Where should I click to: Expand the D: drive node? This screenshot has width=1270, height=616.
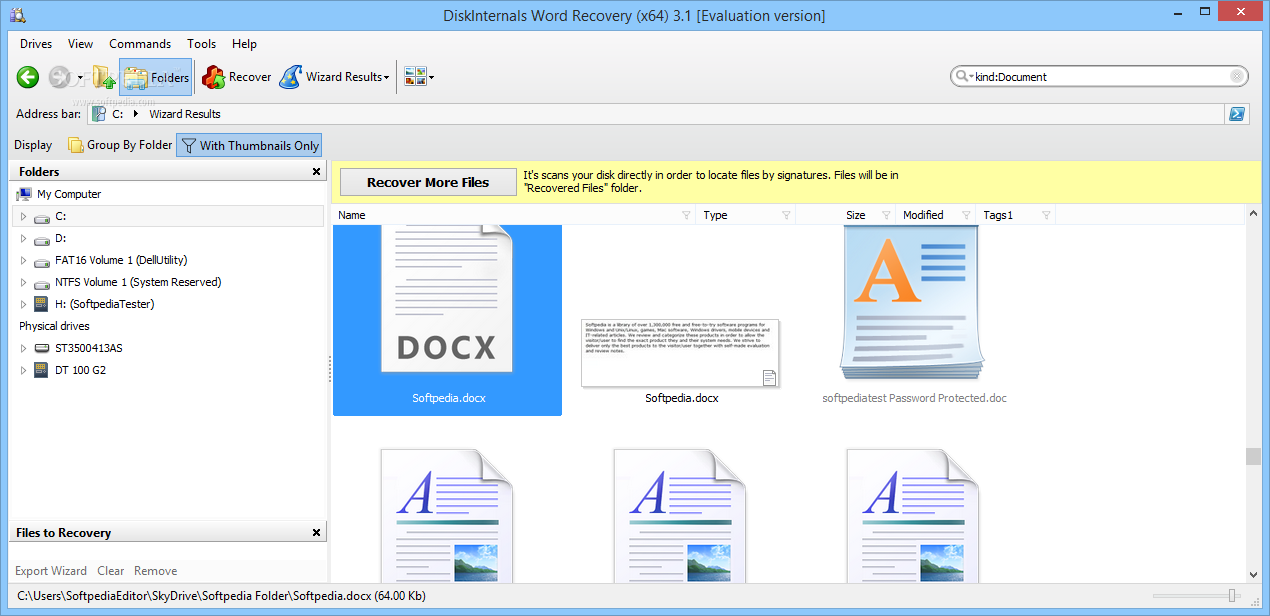24,238
